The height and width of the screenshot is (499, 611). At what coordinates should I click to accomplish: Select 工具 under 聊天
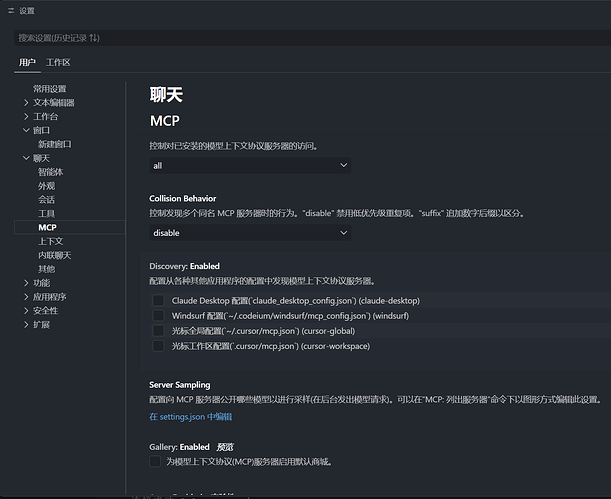(46, 213)
